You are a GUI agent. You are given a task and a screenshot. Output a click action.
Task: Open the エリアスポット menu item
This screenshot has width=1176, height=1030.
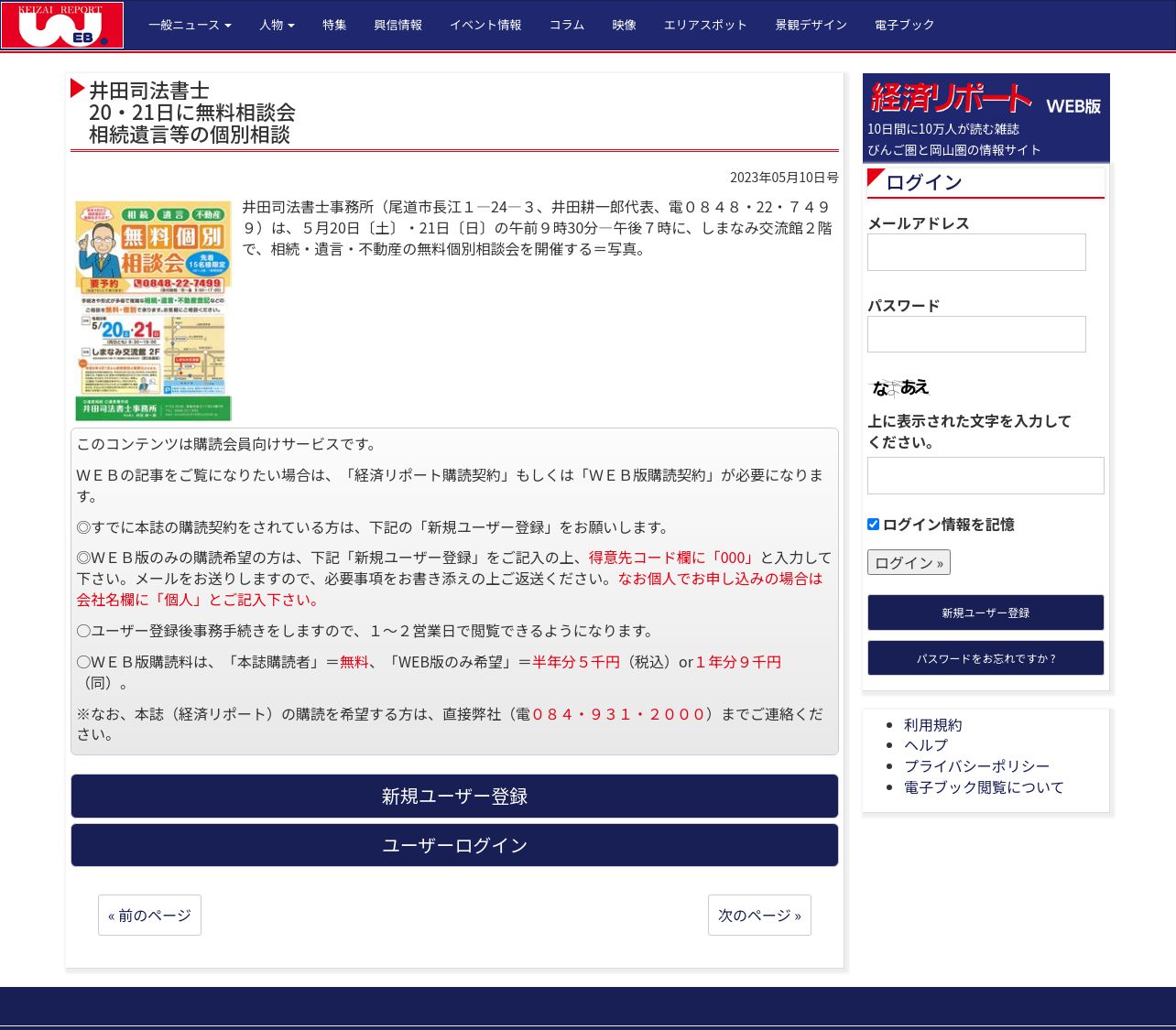point(705,25)
